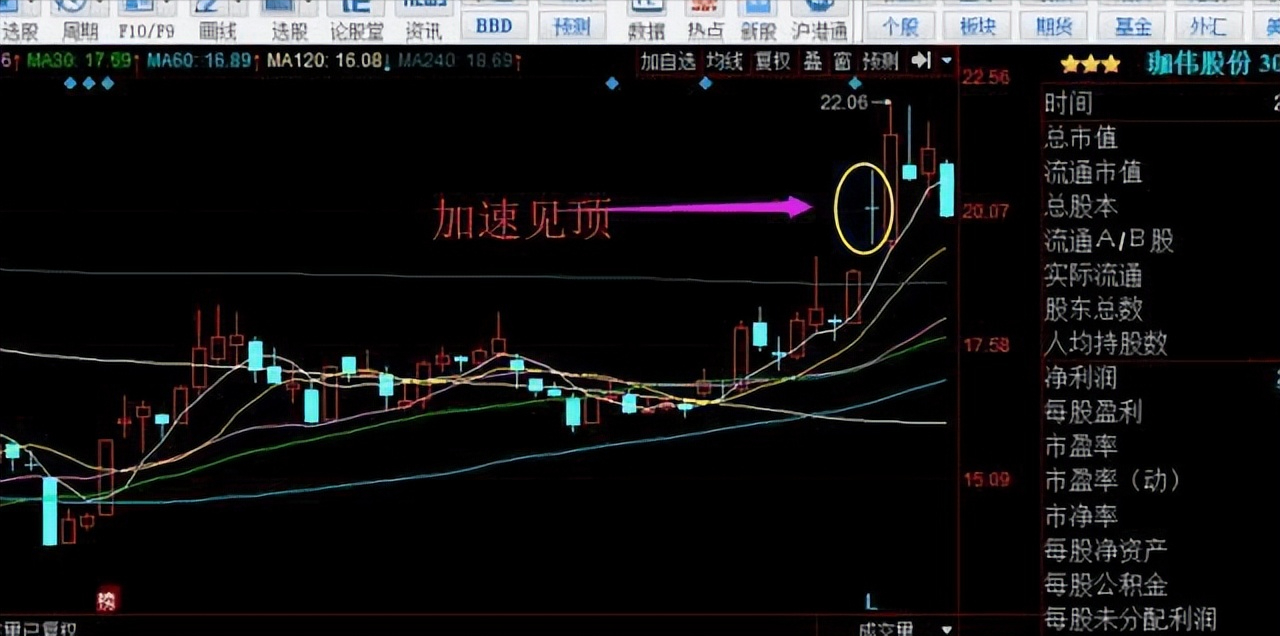Click the MA240: 18.69 indicator label
Screen dimensions: 1280x636
coord(459,61)
